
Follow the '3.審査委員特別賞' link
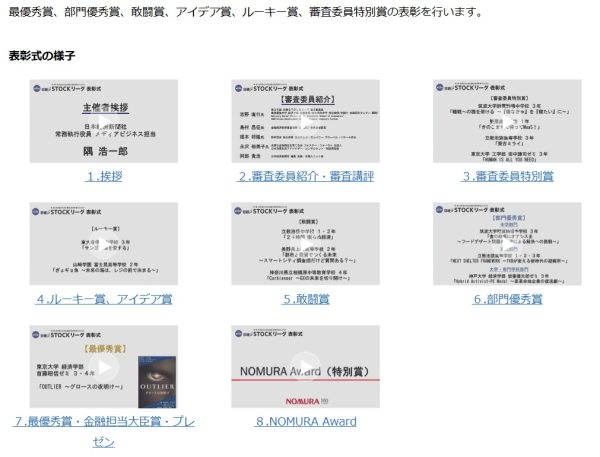click(x=506, y=176)
